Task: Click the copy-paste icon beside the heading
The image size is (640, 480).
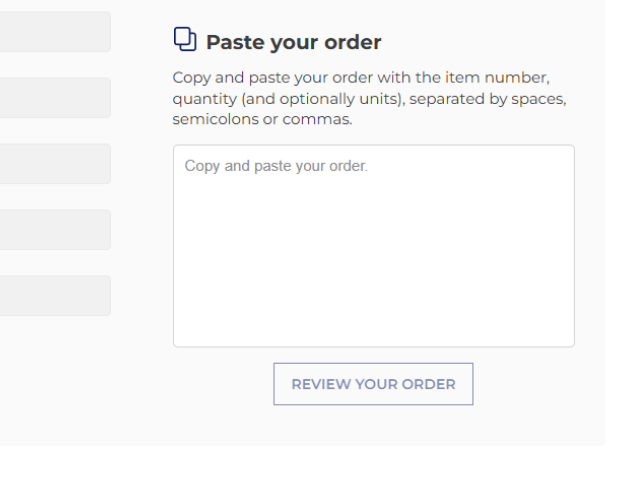Action: [x=184, y=40]
